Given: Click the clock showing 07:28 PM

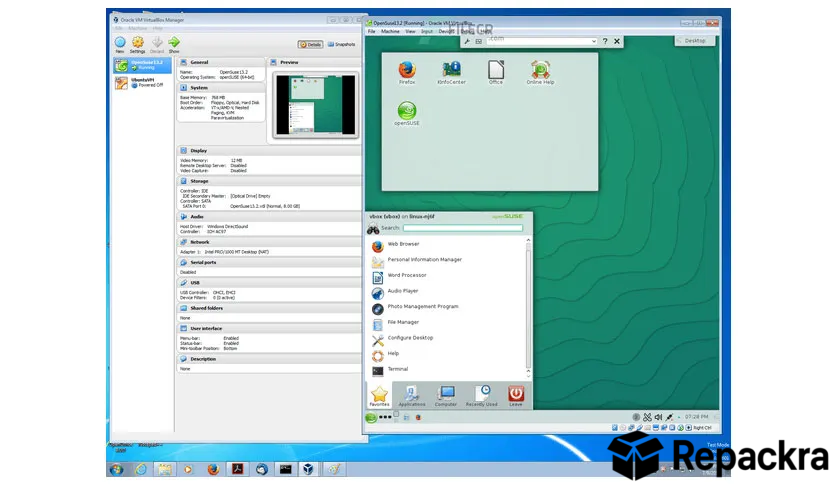Looking at the screenshot, I should 697,417.
